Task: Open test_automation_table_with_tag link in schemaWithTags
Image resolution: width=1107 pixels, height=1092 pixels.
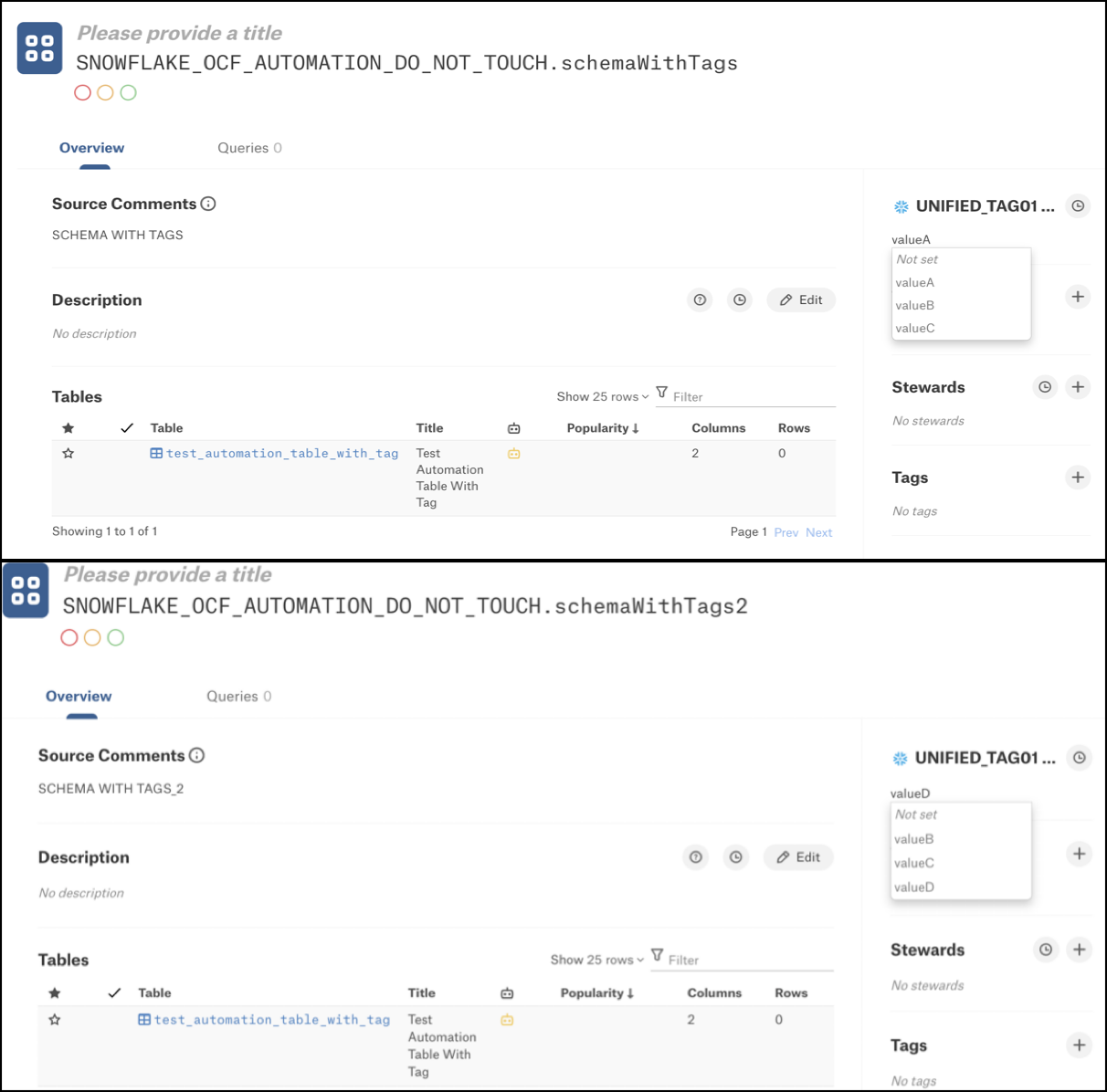Action: point(282,453)
